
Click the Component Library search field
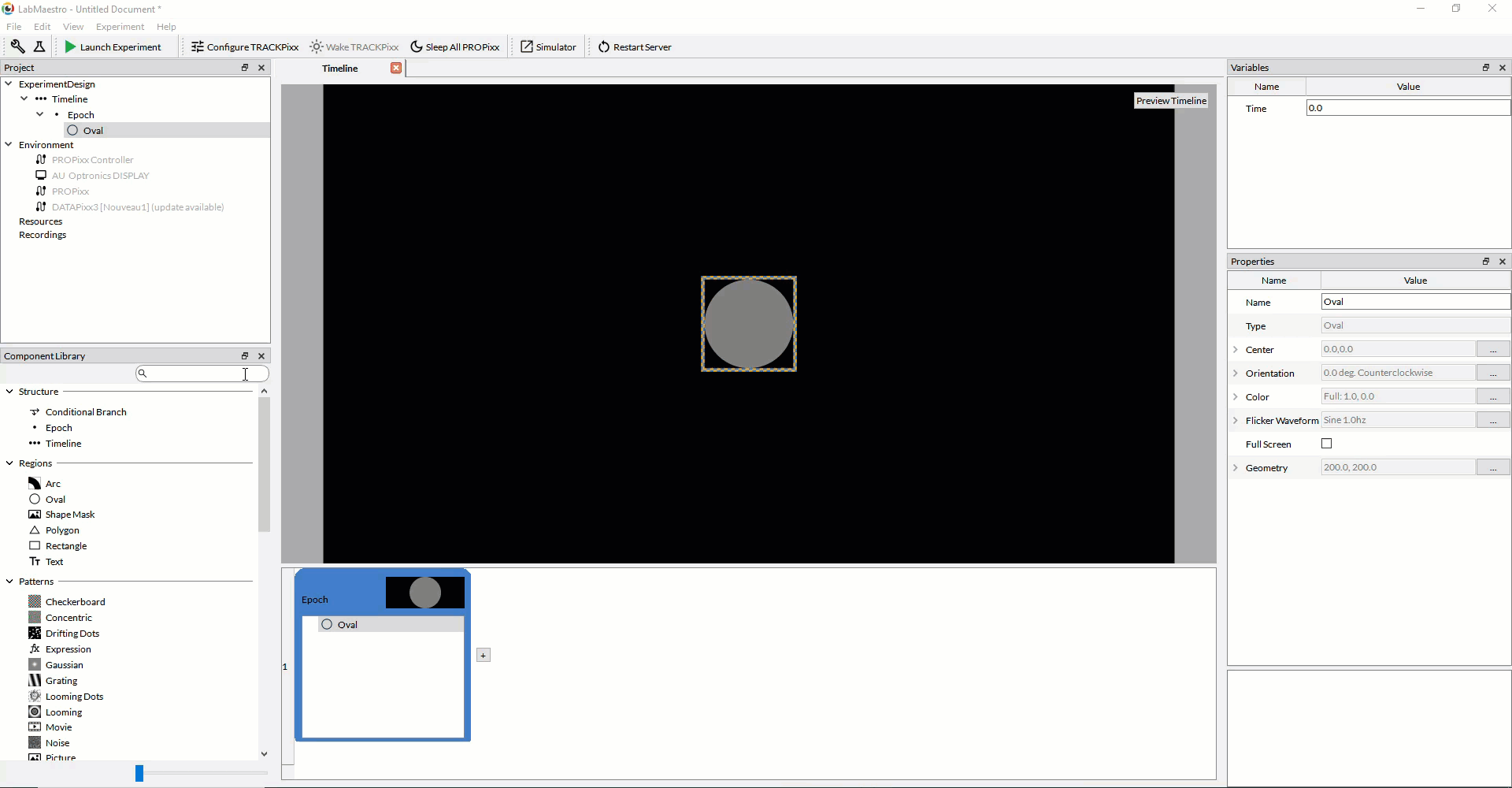[202, 374]
